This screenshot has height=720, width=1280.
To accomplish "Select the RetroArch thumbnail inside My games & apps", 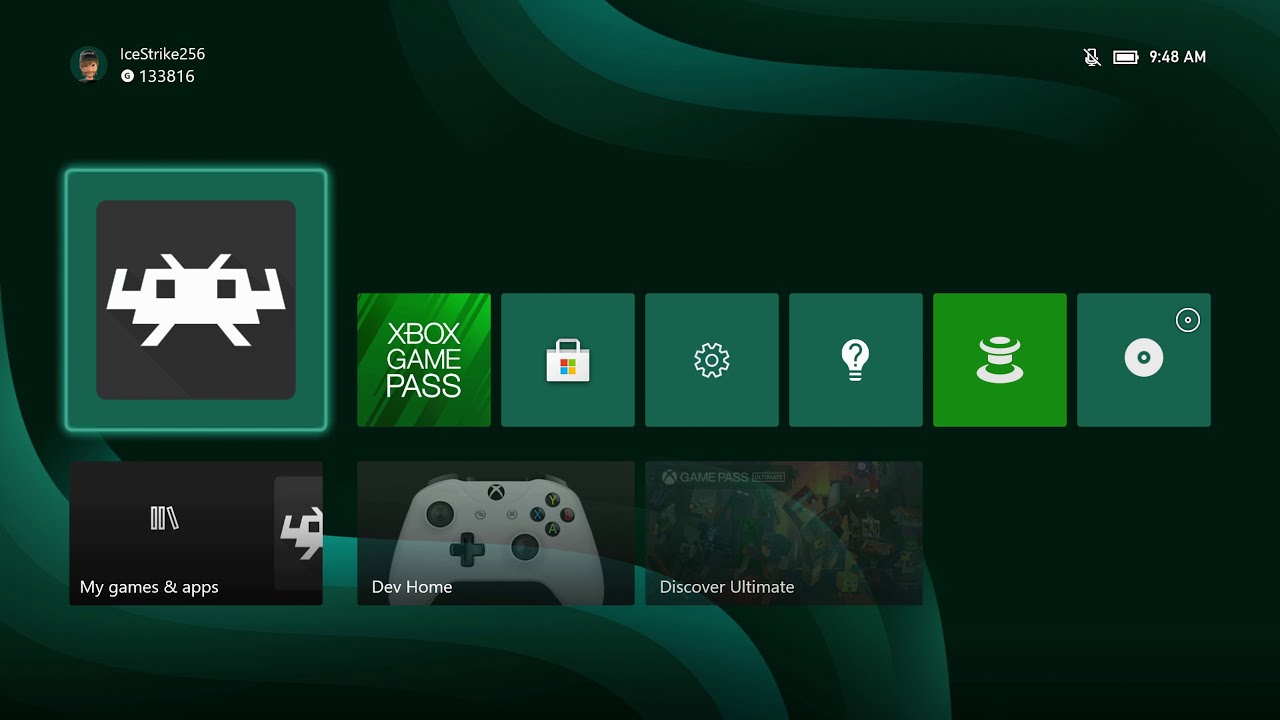I will [299, 533].
